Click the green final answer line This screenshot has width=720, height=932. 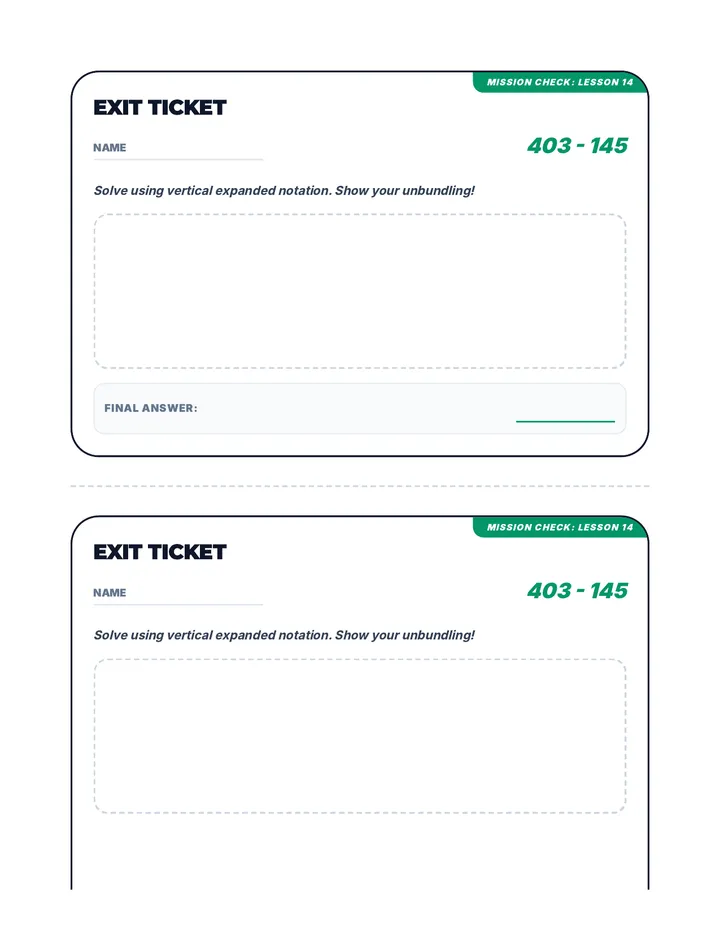(565, 421)
